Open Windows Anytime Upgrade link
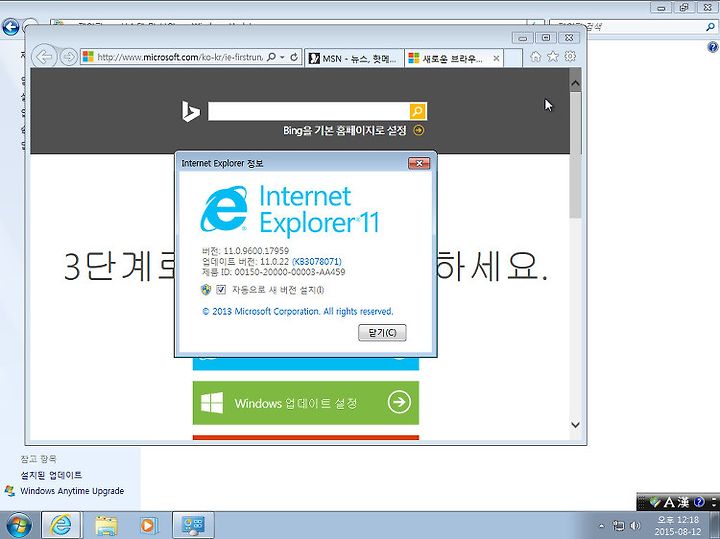The height and width of the screenshot is (539, 720). 72,491
